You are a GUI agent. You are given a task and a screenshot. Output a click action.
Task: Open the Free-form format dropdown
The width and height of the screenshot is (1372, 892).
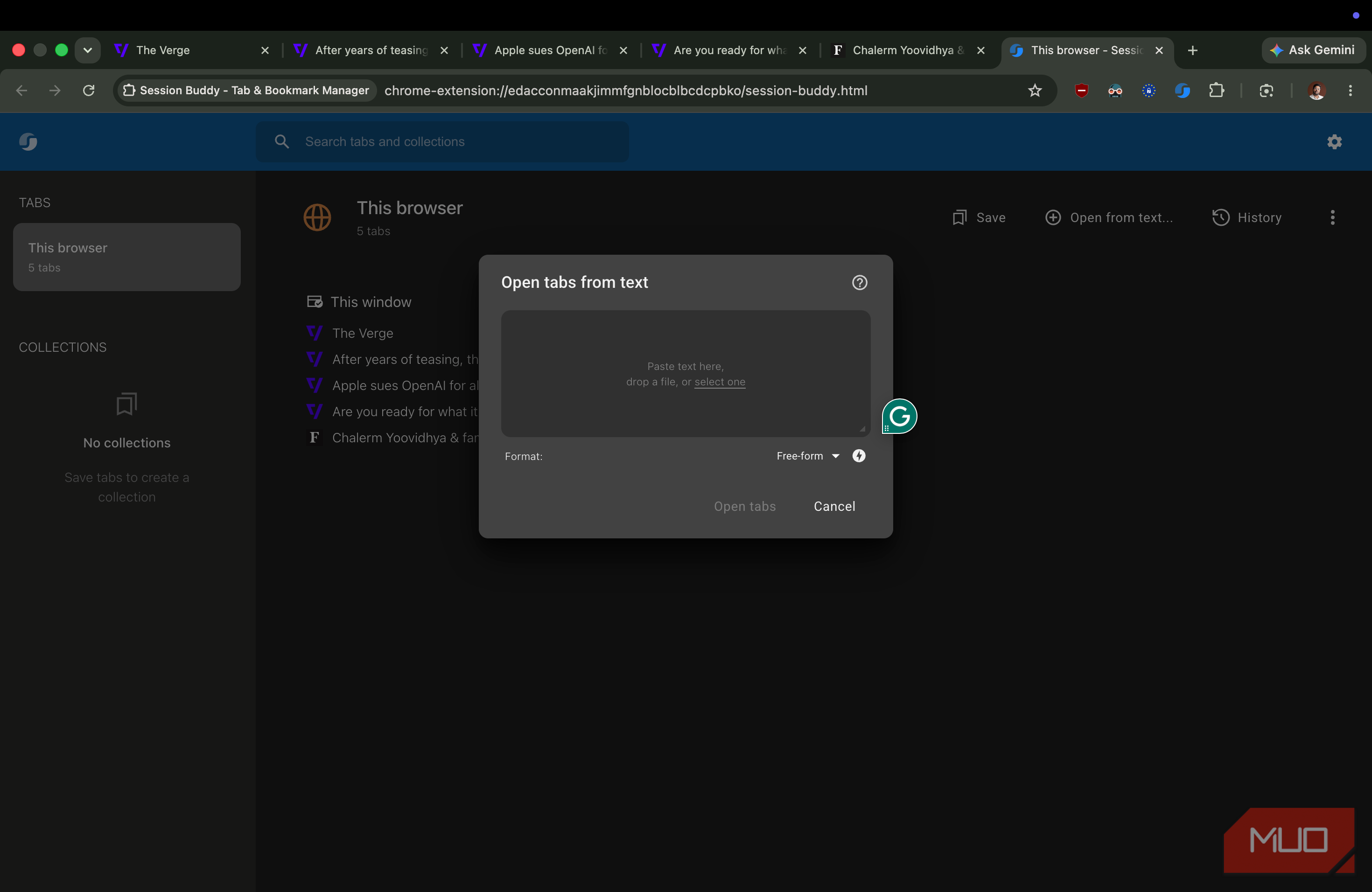808,456
